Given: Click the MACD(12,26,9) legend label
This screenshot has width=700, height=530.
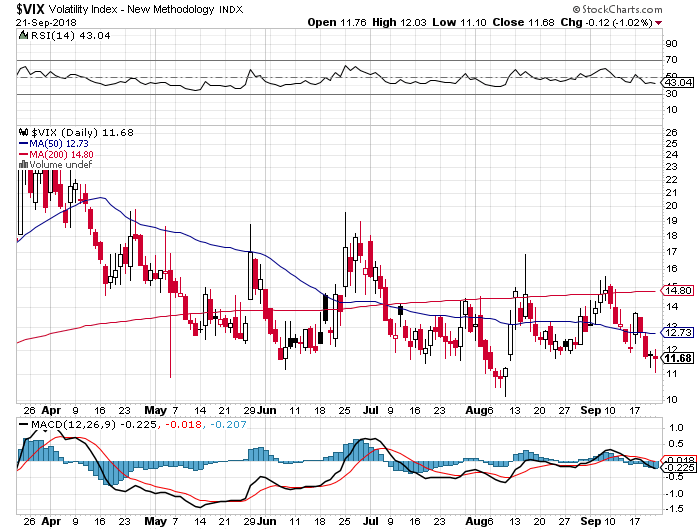Looking at the screenshot, I should (73, 425).
